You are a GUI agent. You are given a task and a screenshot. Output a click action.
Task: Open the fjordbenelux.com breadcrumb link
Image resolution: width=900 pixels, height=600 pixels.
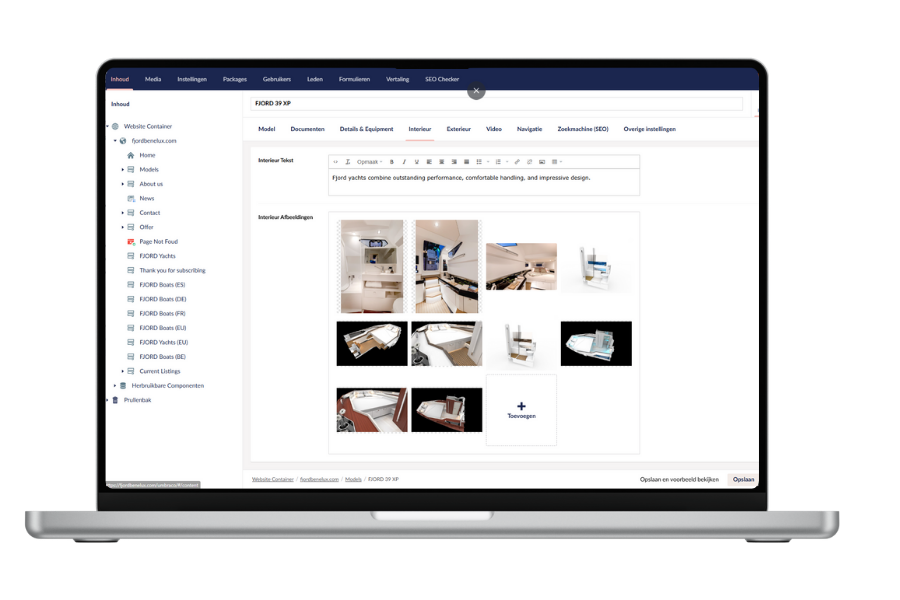(x=318, y=479)
